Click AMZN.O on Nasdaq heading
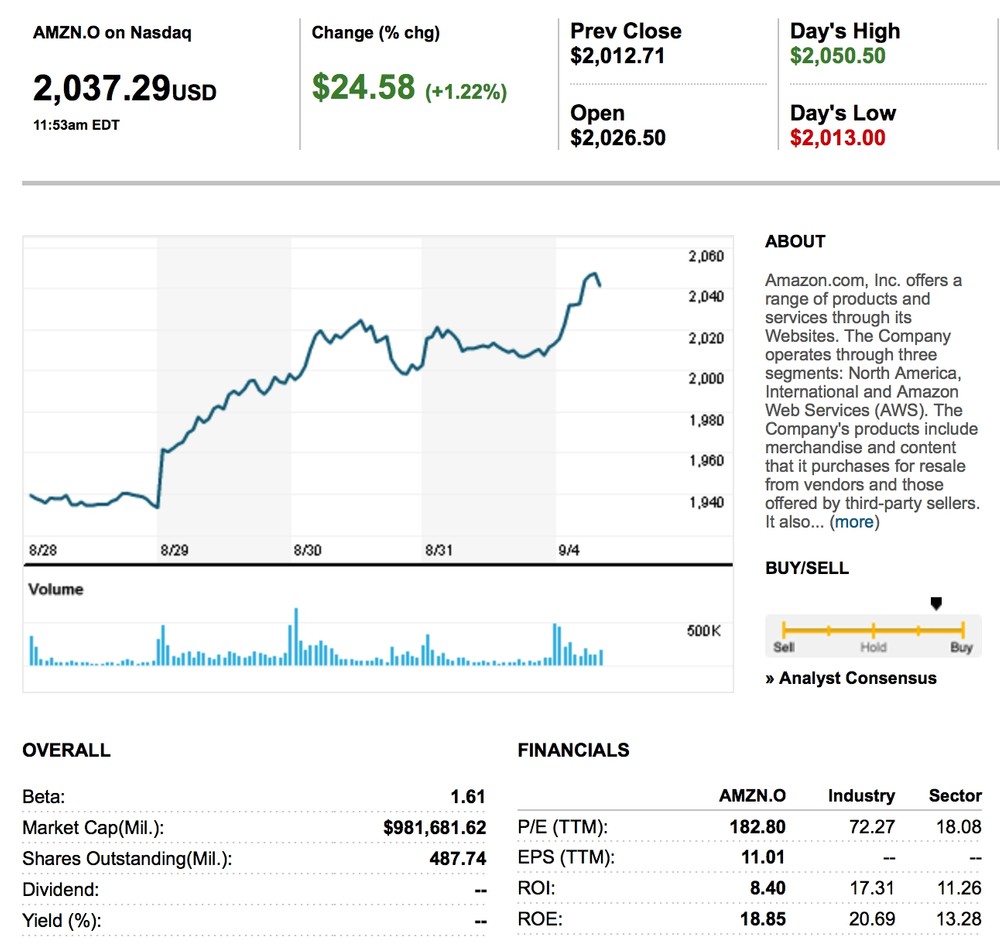Image resolution: width=1000 pixels, height=947 pixels. click(112, 33)
